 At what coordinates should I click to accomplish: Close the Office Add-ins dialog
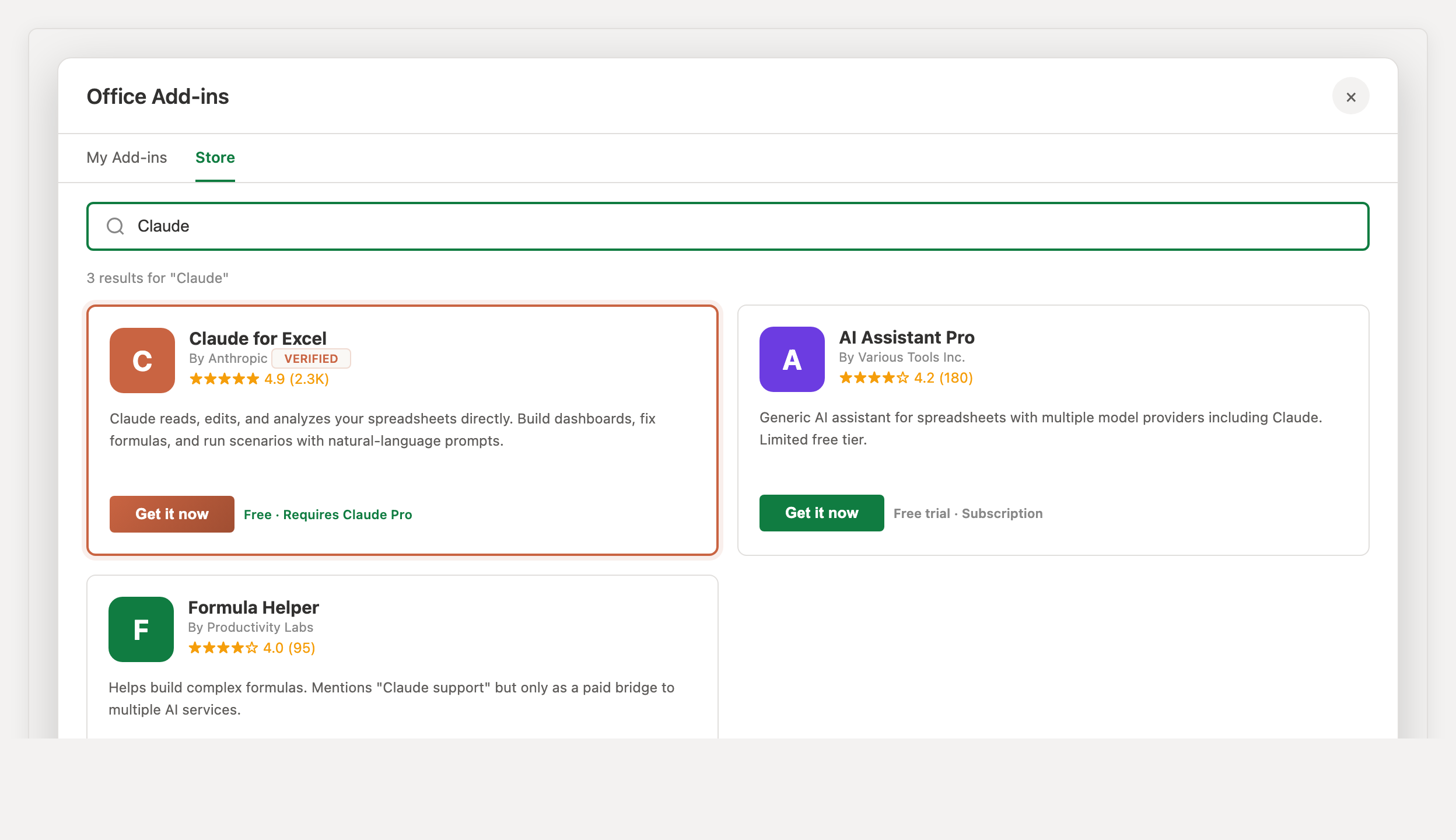pos(1351,96)
